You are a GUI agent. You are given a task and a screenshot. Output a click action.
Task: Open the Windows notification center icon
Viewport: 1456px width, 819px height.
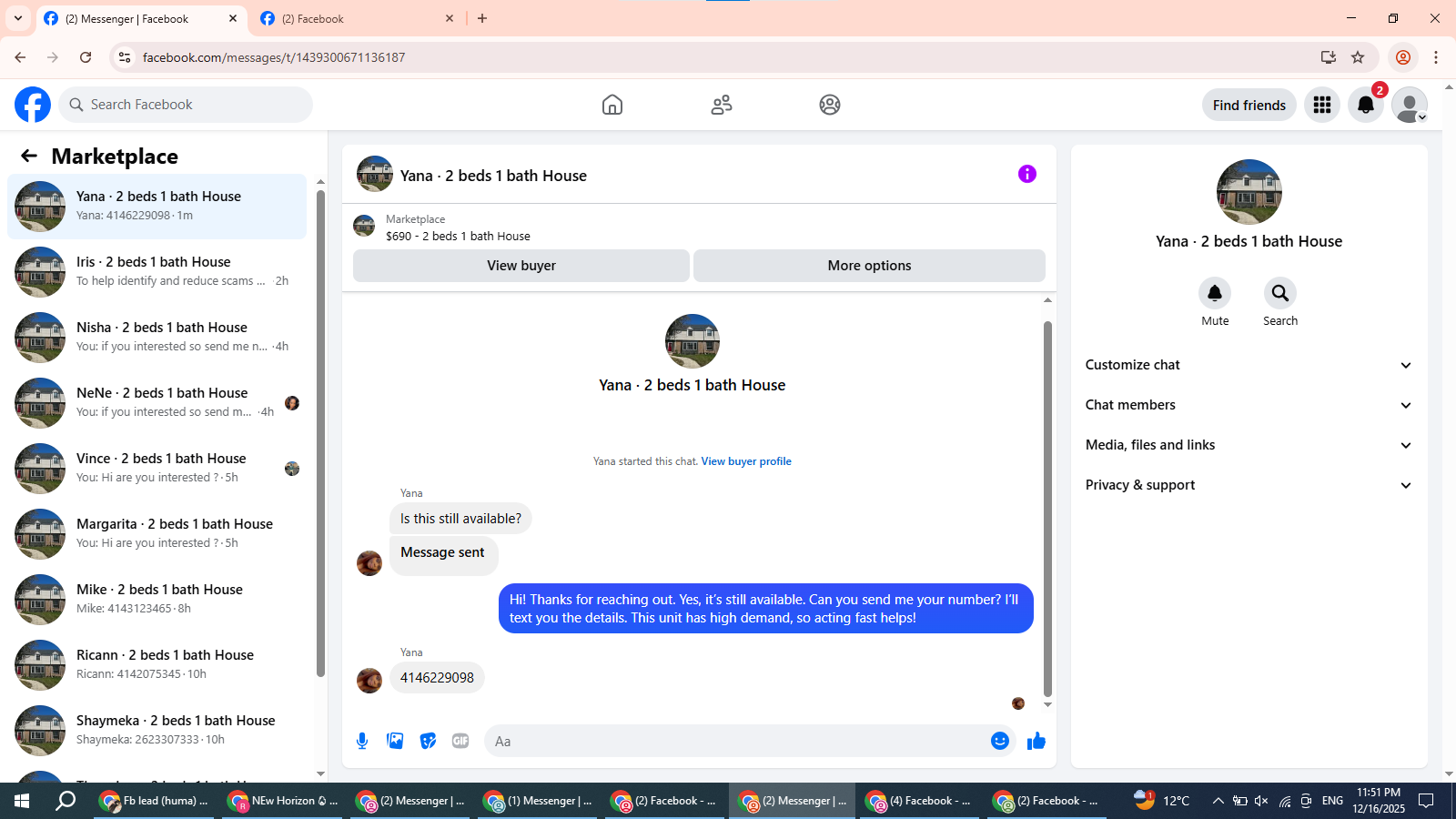pyautogui.click(x=1427, y=801)
